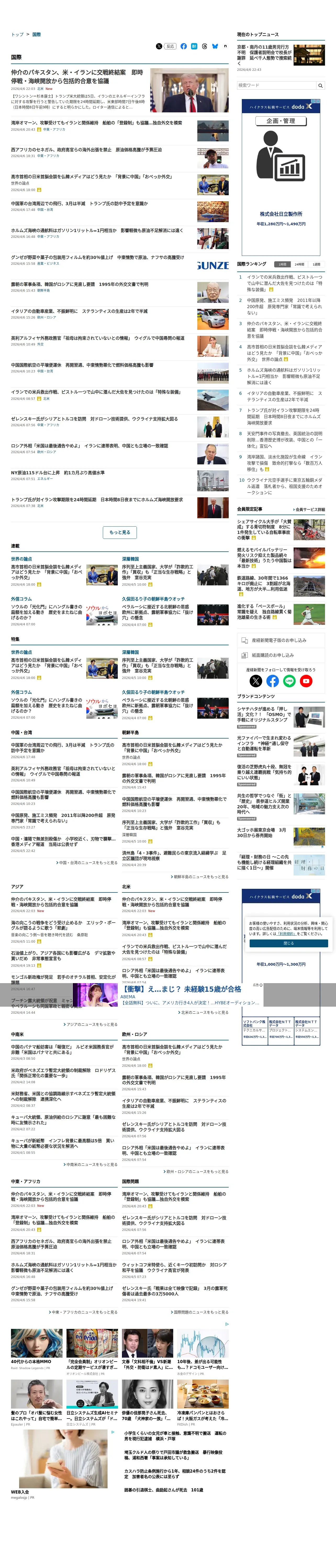Share the page via the Threads icon
Screen dimensions: 336x1568
tap(204, 46)
